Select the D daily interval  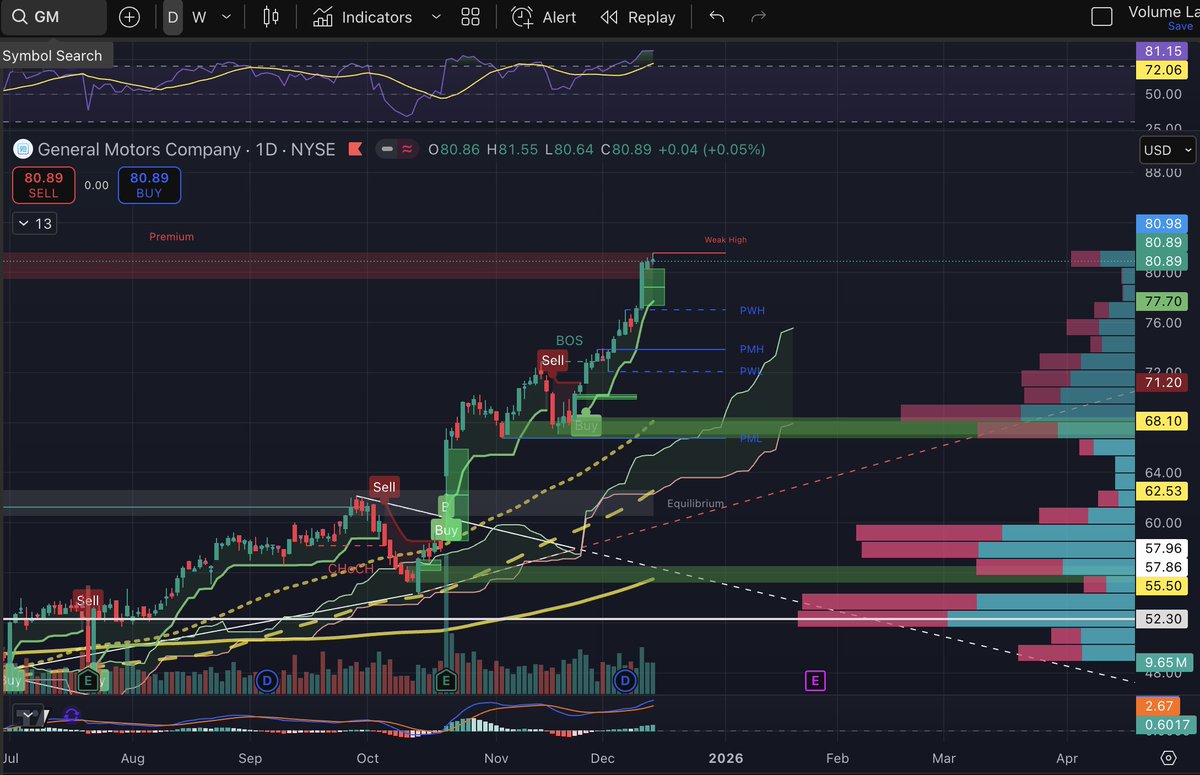pos(172,17)
